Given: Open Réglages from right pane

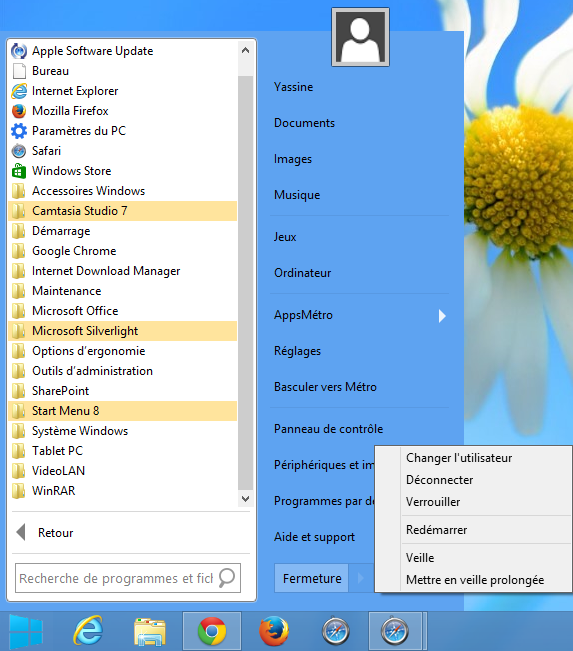Looking at the screenshot, I should coord(297,351).
